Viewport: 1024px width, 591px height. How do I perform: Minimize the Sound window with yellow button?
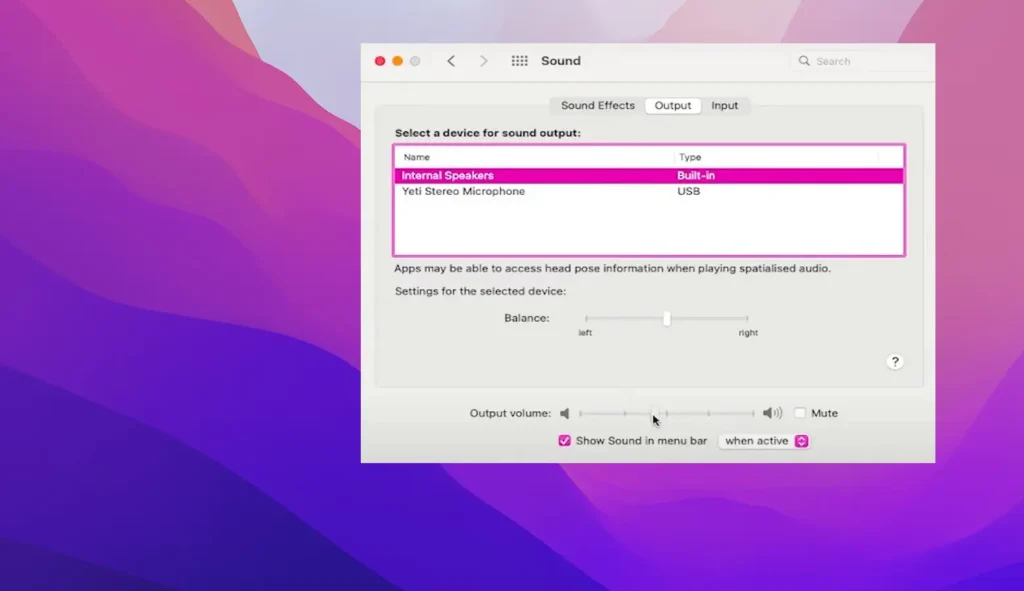coord(397,61)
